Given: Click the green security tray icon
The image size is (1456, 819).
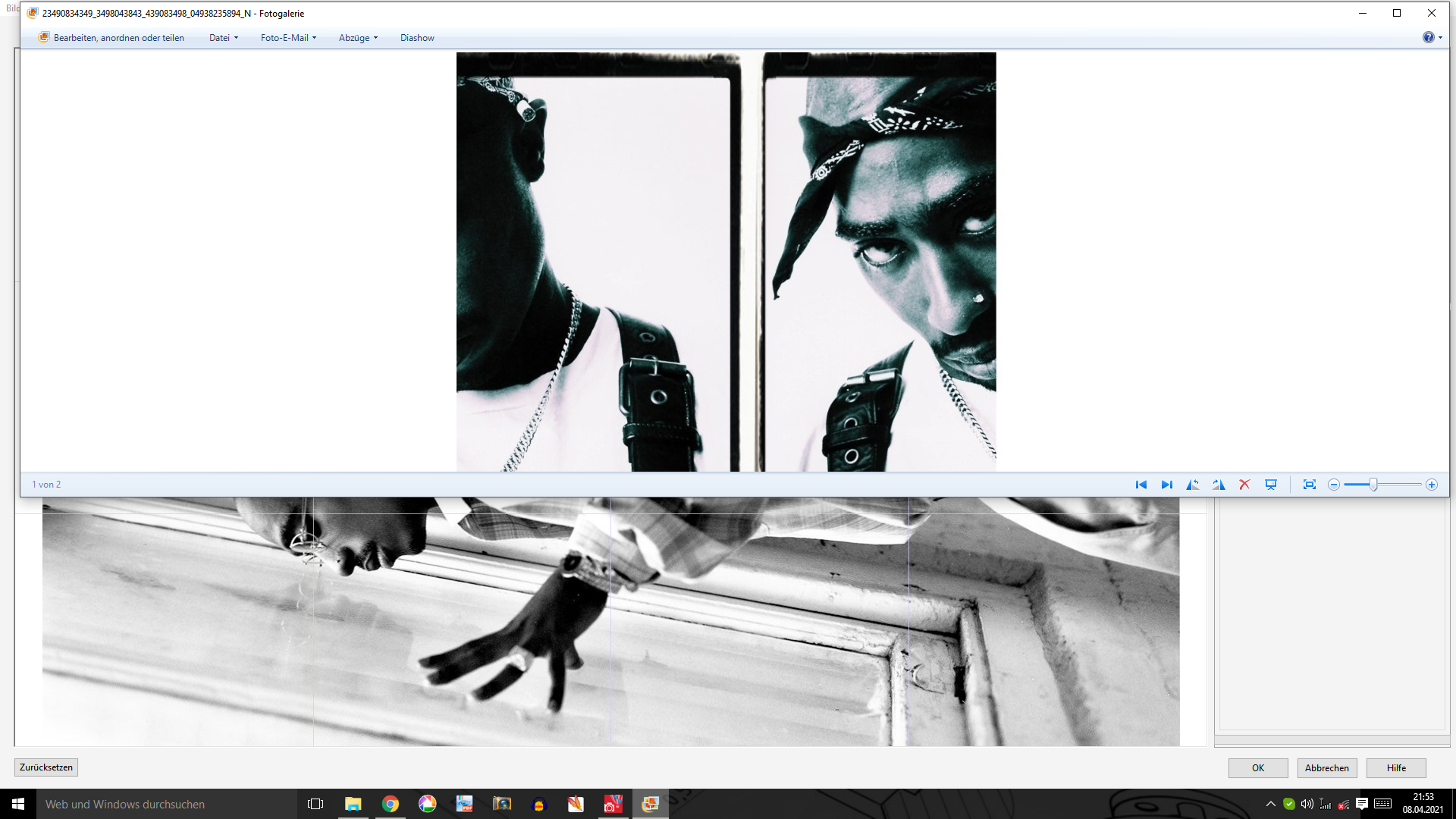Looking at the screenshot, I should tap(1289, 804).
